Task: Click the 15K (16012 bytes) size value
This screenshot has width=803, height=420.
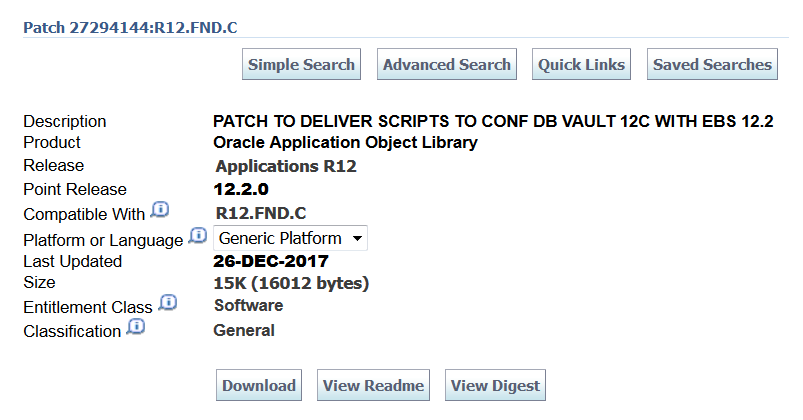Action: pos(292,283)
